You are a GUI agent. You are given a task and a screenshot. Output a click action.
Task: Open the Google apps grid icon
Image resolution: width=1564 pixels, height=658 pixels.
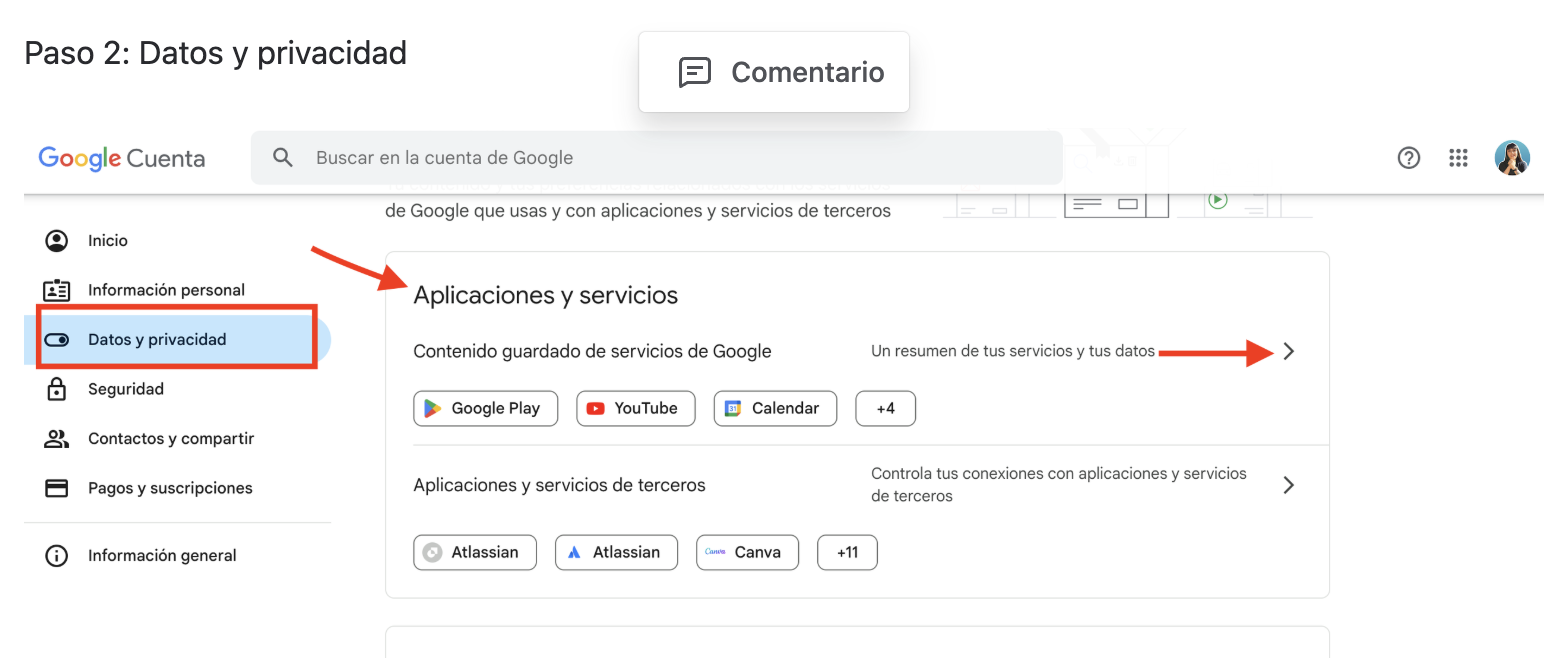pyautogui.click(x=1458, y=158)
